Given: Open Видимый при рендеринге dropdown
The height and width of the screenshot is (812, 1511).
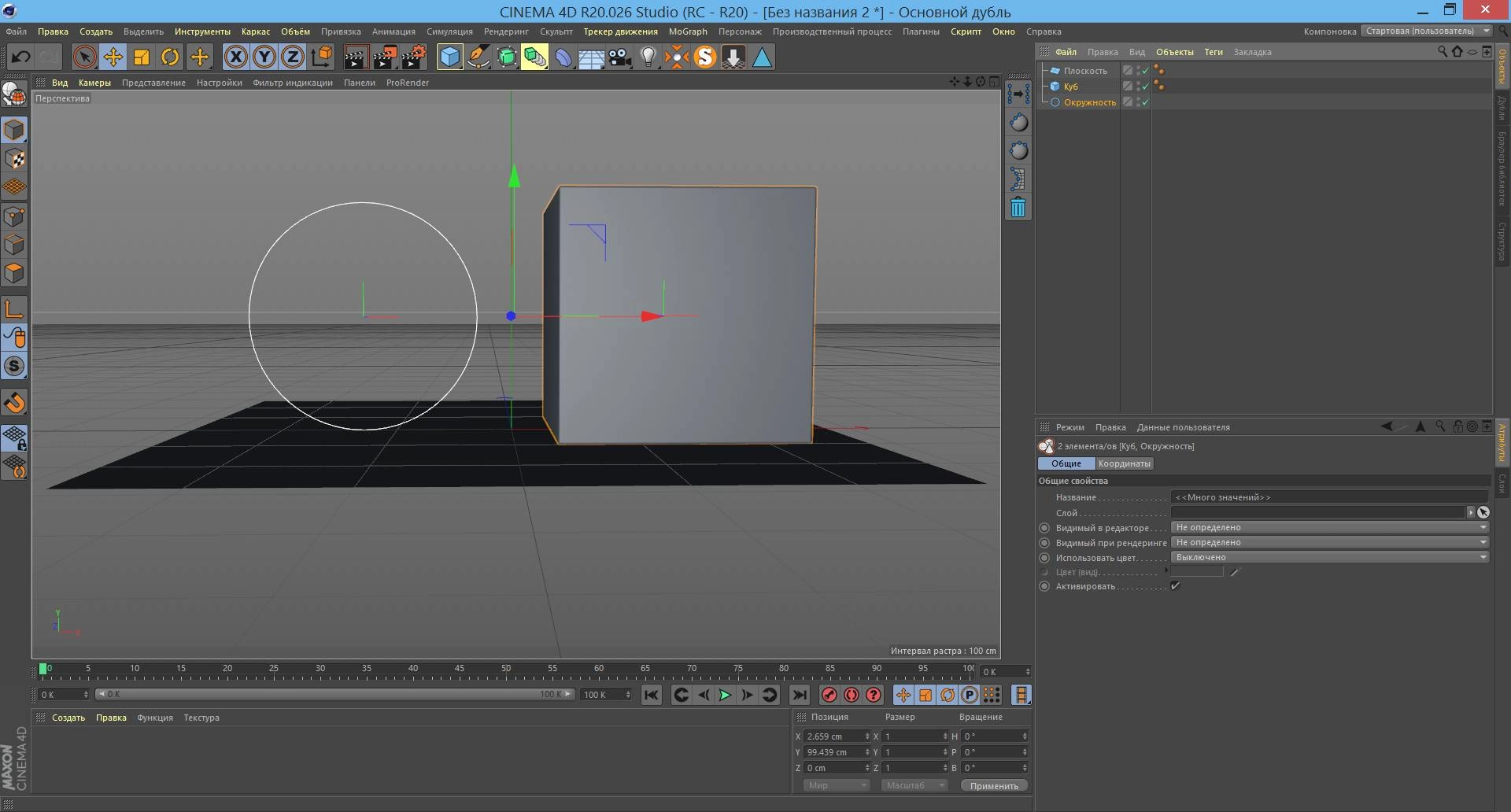Looking at the screenshot, I should tap(1330, 542).
